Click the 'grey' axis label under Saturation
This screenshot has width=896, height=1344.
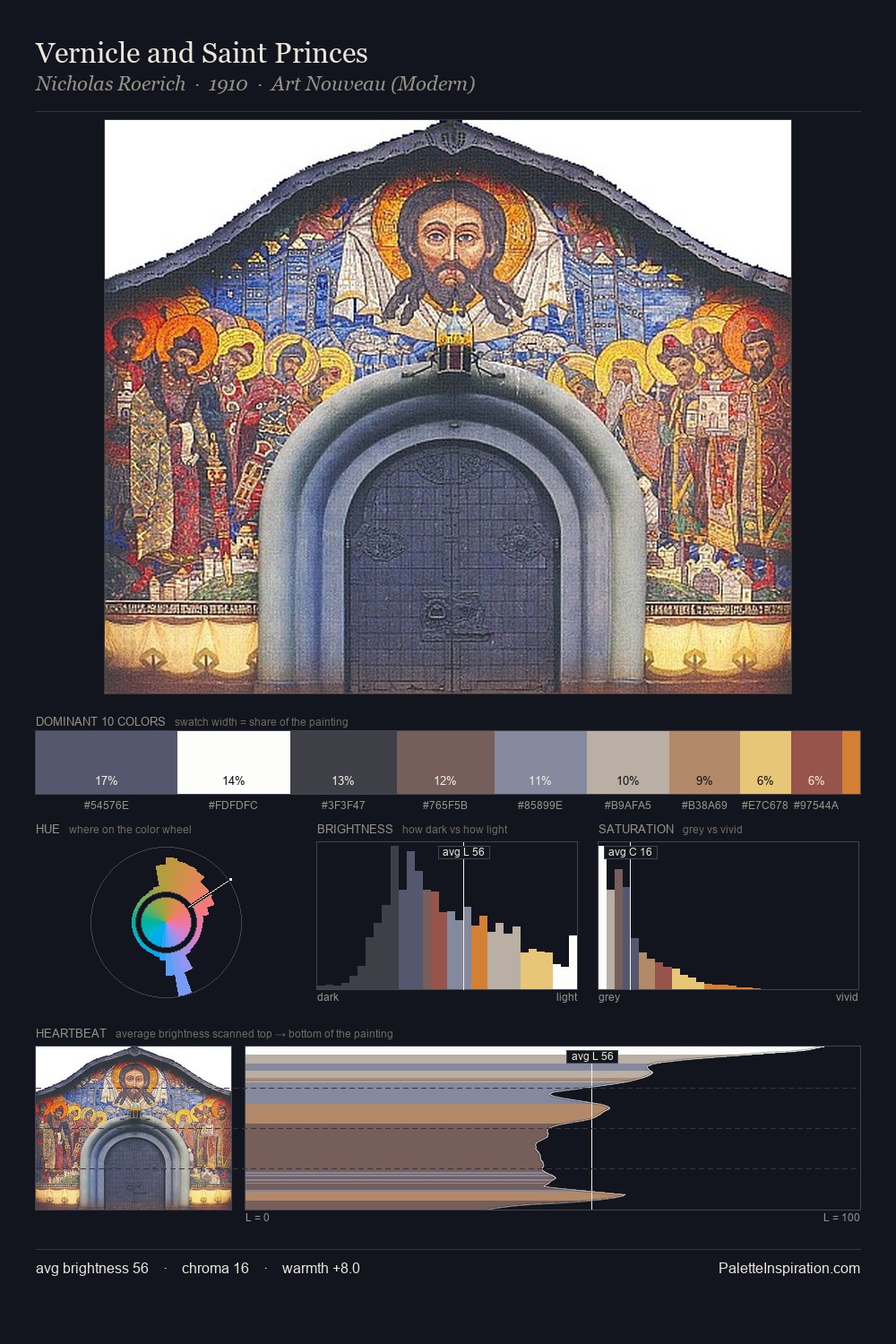pos(609,997)
